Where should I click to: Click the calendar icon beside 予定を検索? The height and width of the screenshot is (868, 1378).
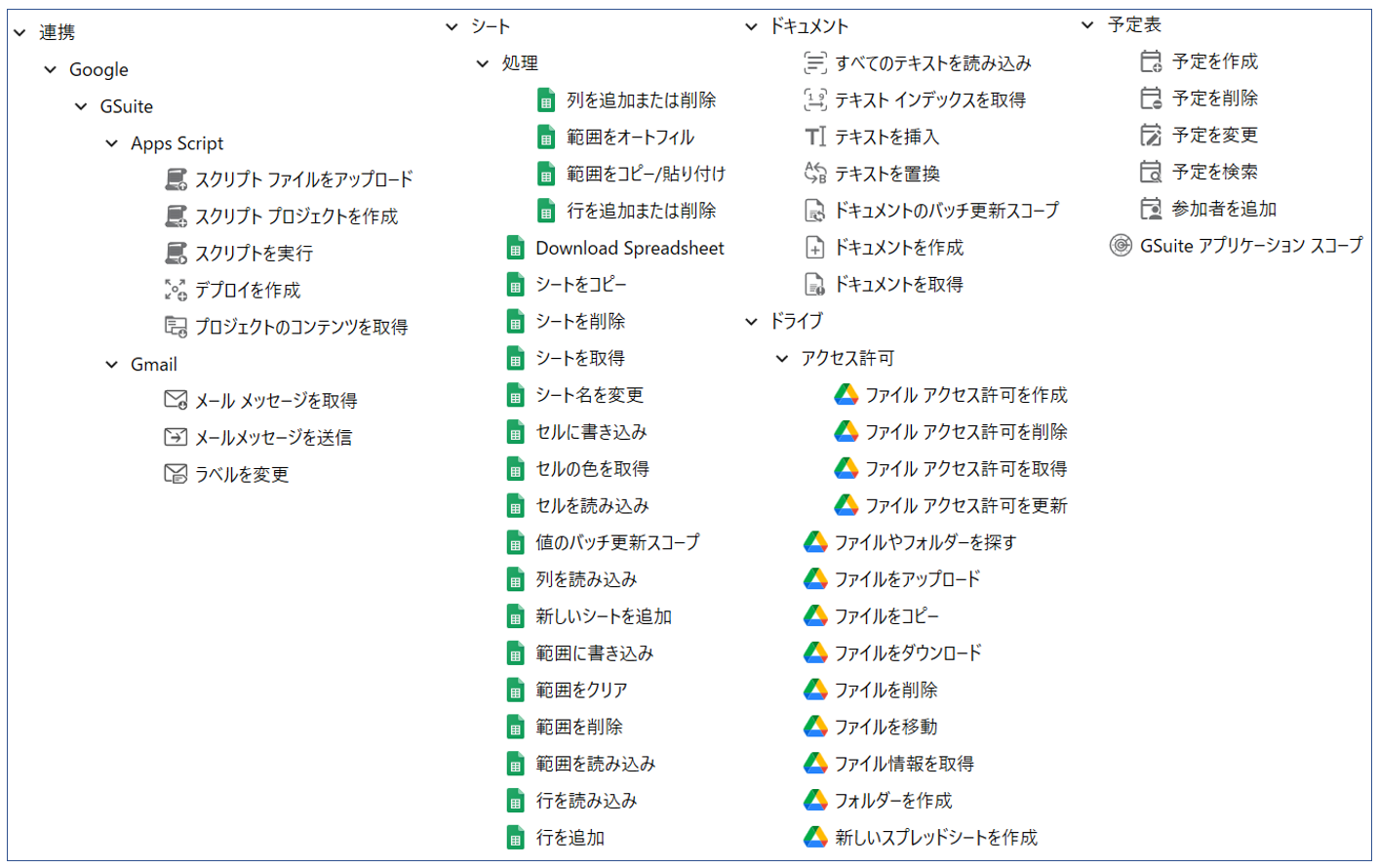point(1152,172)
